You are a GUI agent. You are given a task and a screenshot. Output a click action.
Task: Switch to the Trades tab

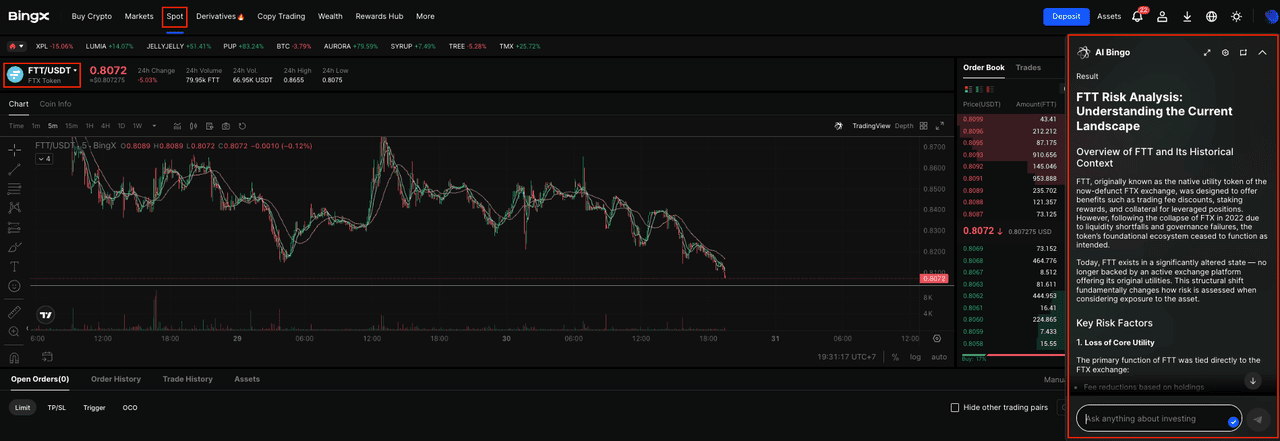coord(1028,68)
